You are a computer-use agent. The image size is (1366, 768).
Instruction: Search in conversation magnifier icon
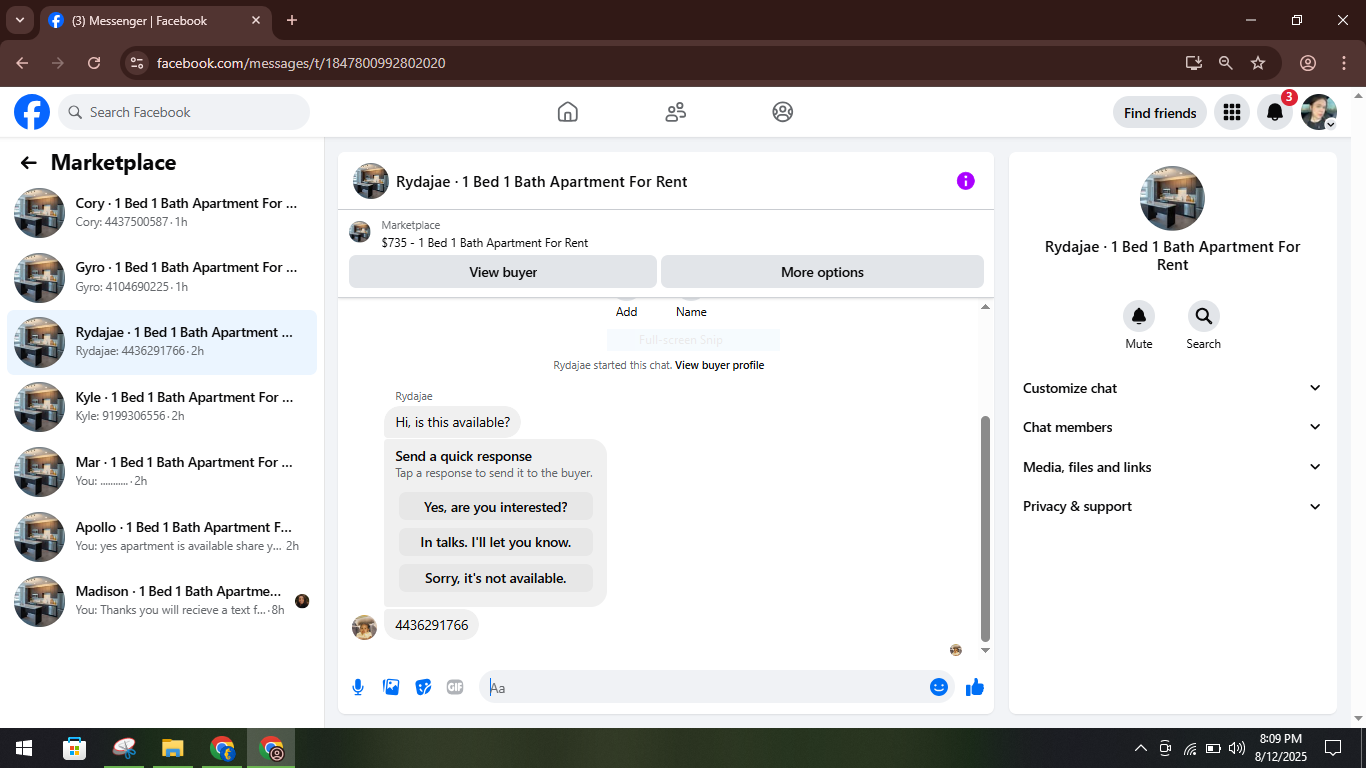[1203, 316]
